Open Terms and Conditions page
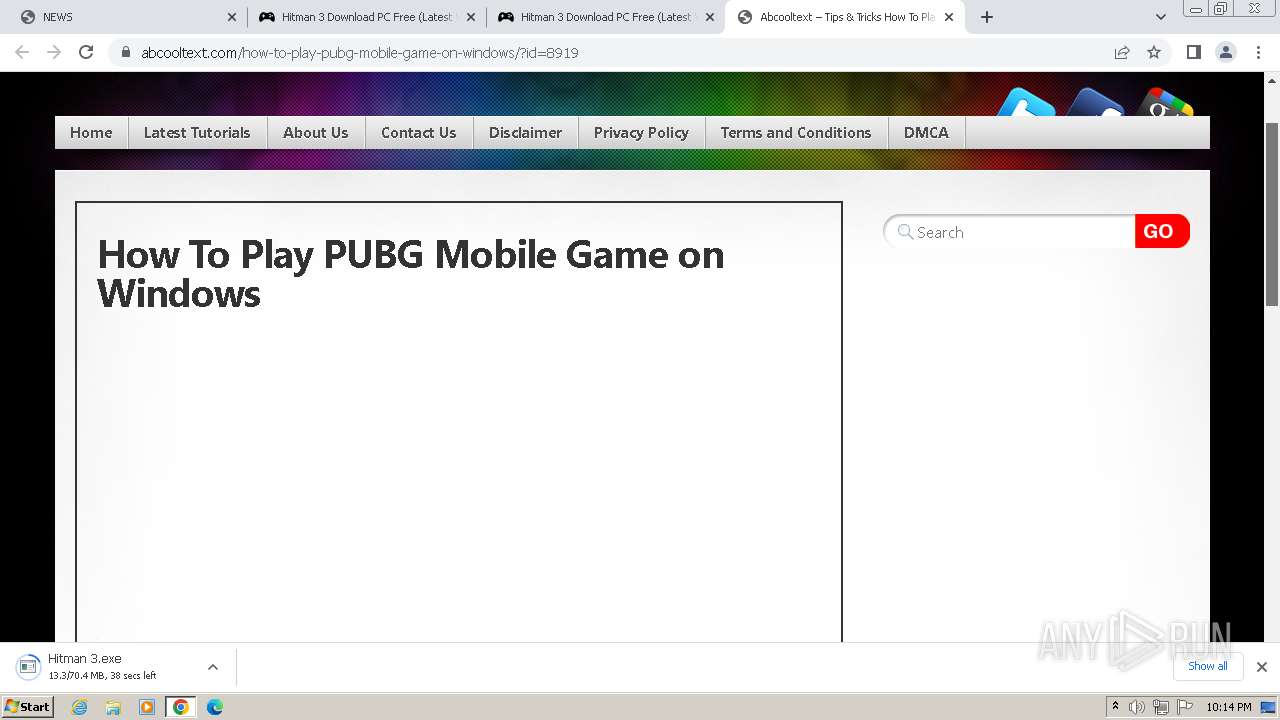This screenshot has height=720, width=1280. 796,132
